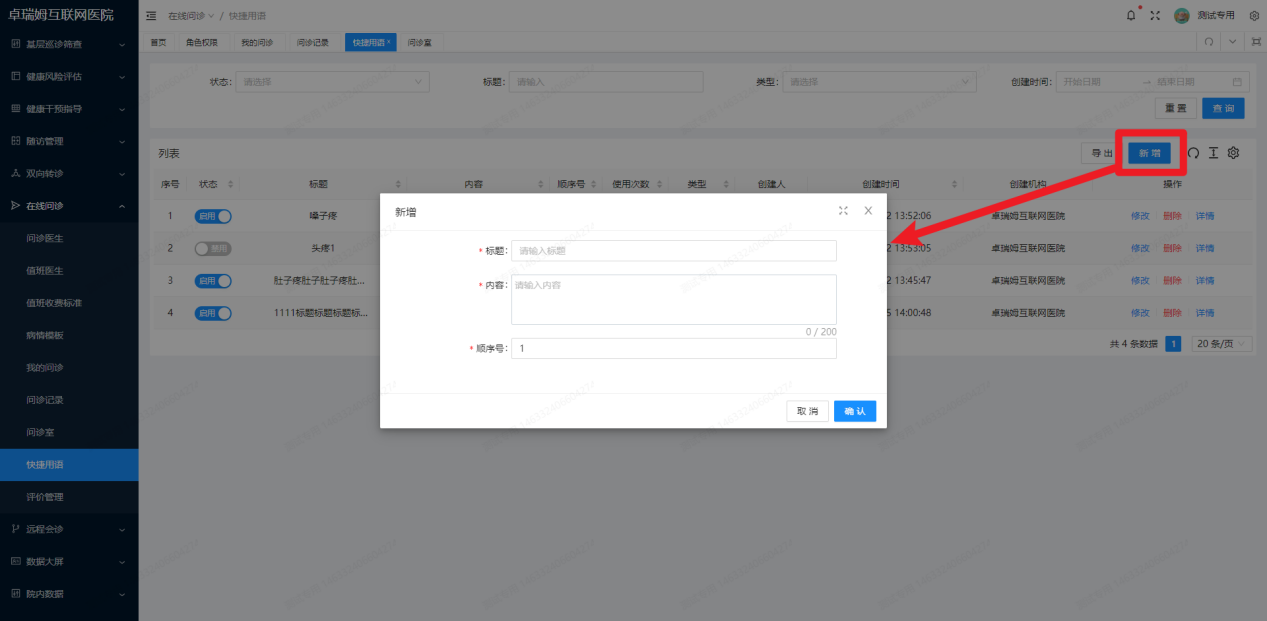Enable the 禁用 switch for 头疼1
The width and height of the screenshot is (1267, 621).
pyautogui.click(x=213, y=248)
